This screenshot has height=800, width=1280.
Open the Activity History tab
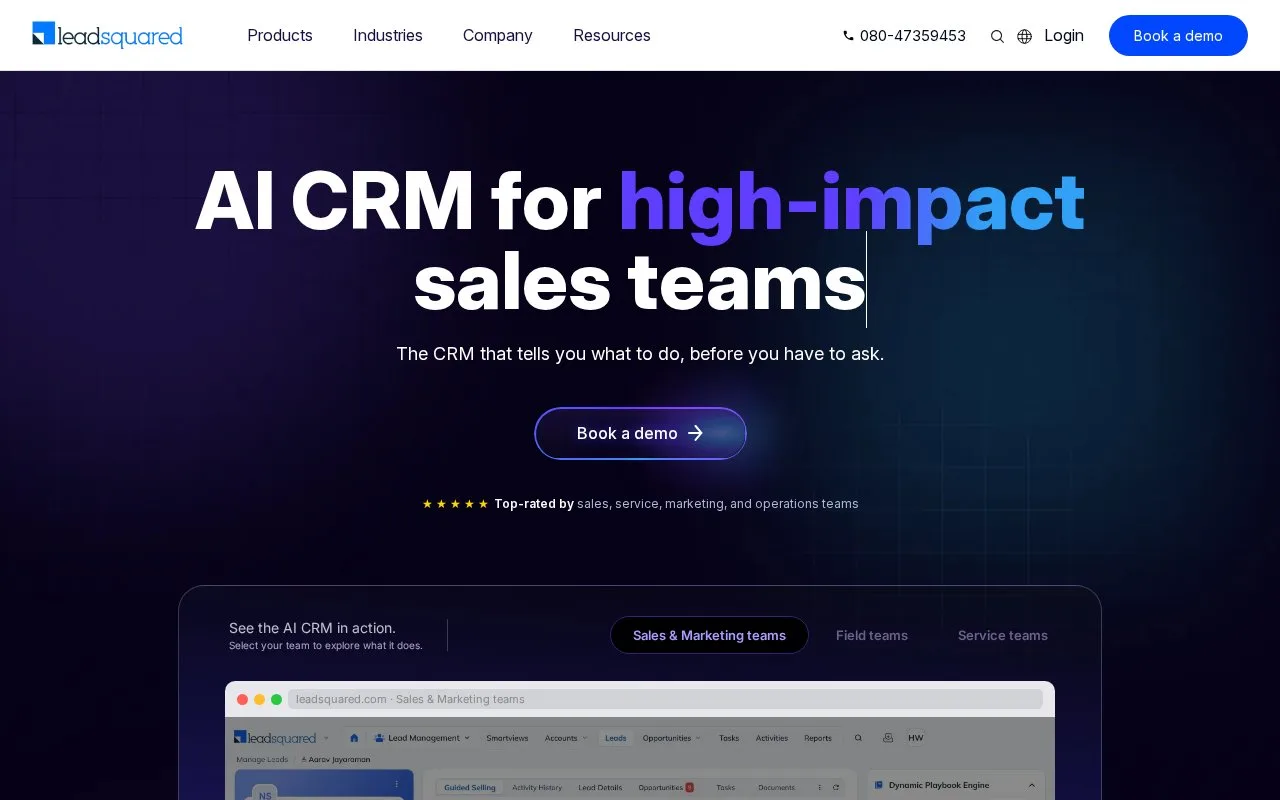coord(537,788)
